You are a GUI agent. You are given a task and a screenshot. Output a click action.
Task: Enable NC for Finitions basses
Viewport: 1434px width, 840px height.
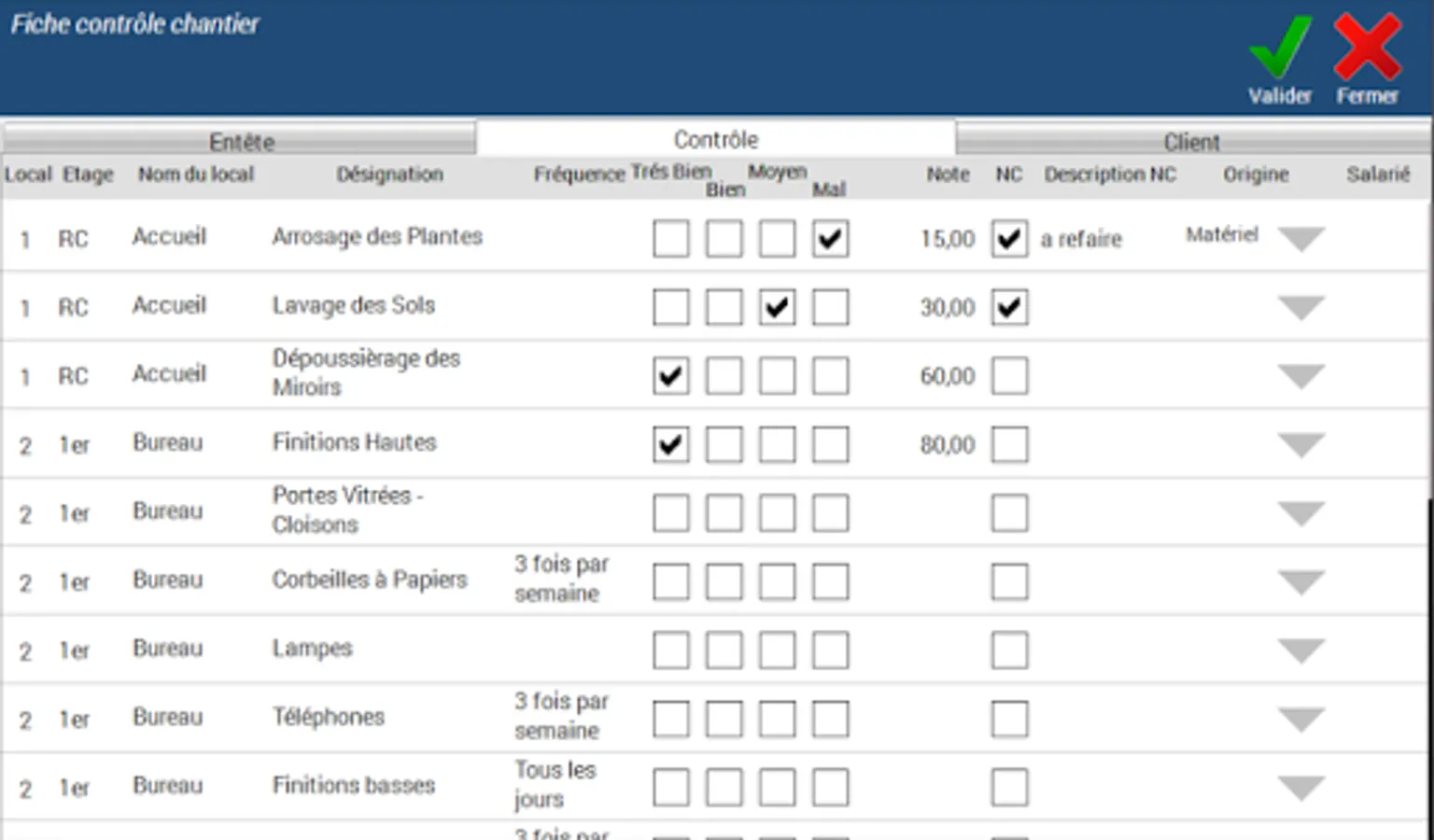coord(1009,788)
